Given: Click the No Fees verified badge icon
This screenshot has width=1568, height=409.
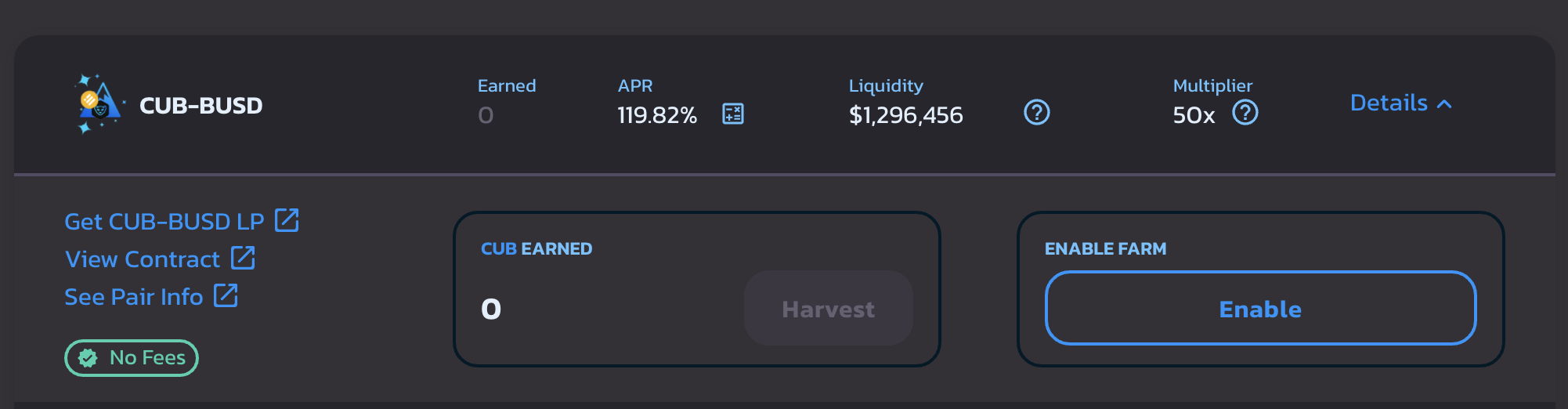Looking at the screenshot, I should (88, 358).
